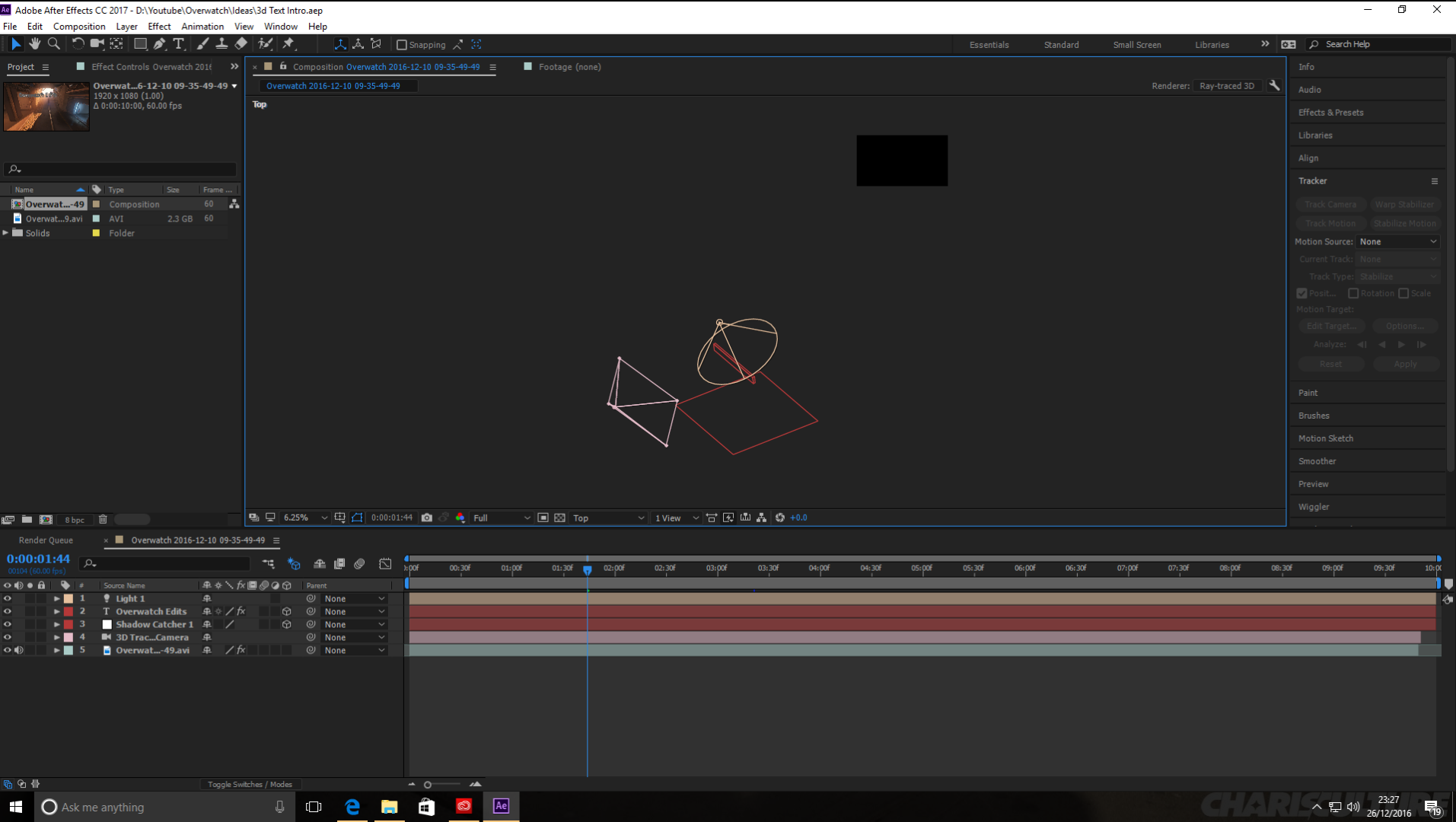Switch to World Axis mode
Image resolution: width=1456 pixels, height=822 pixels.
coord(358,44)
